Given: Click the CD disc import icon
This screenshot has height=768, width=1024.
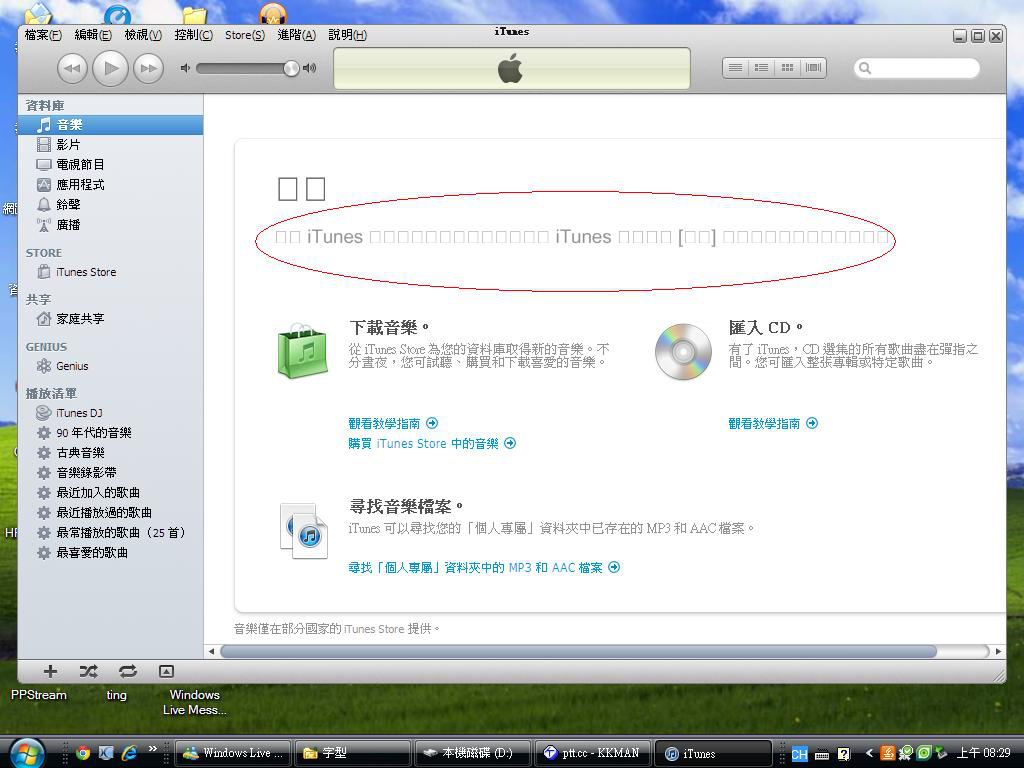Looking at the screenshot, I should click(683, 351).
